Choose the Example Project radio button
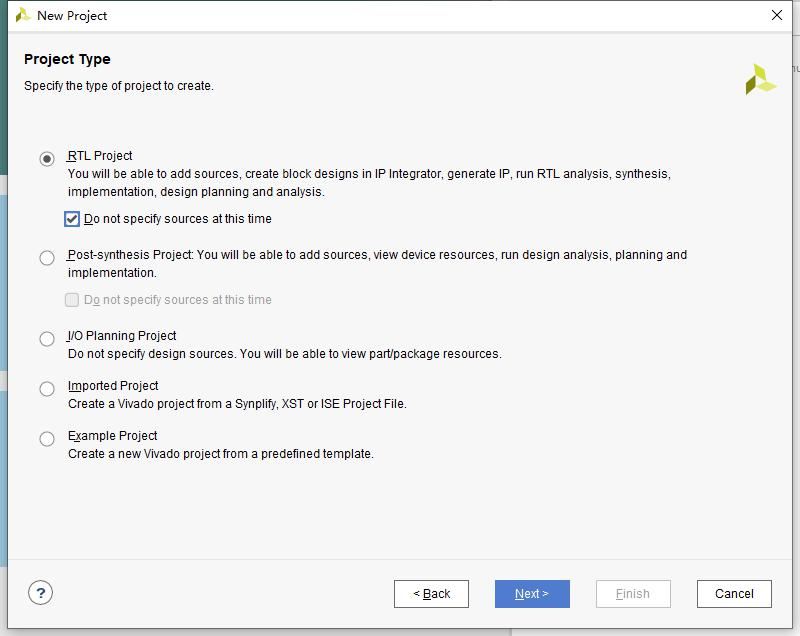The width and height of the screenshot is (800, 636). 47,439
